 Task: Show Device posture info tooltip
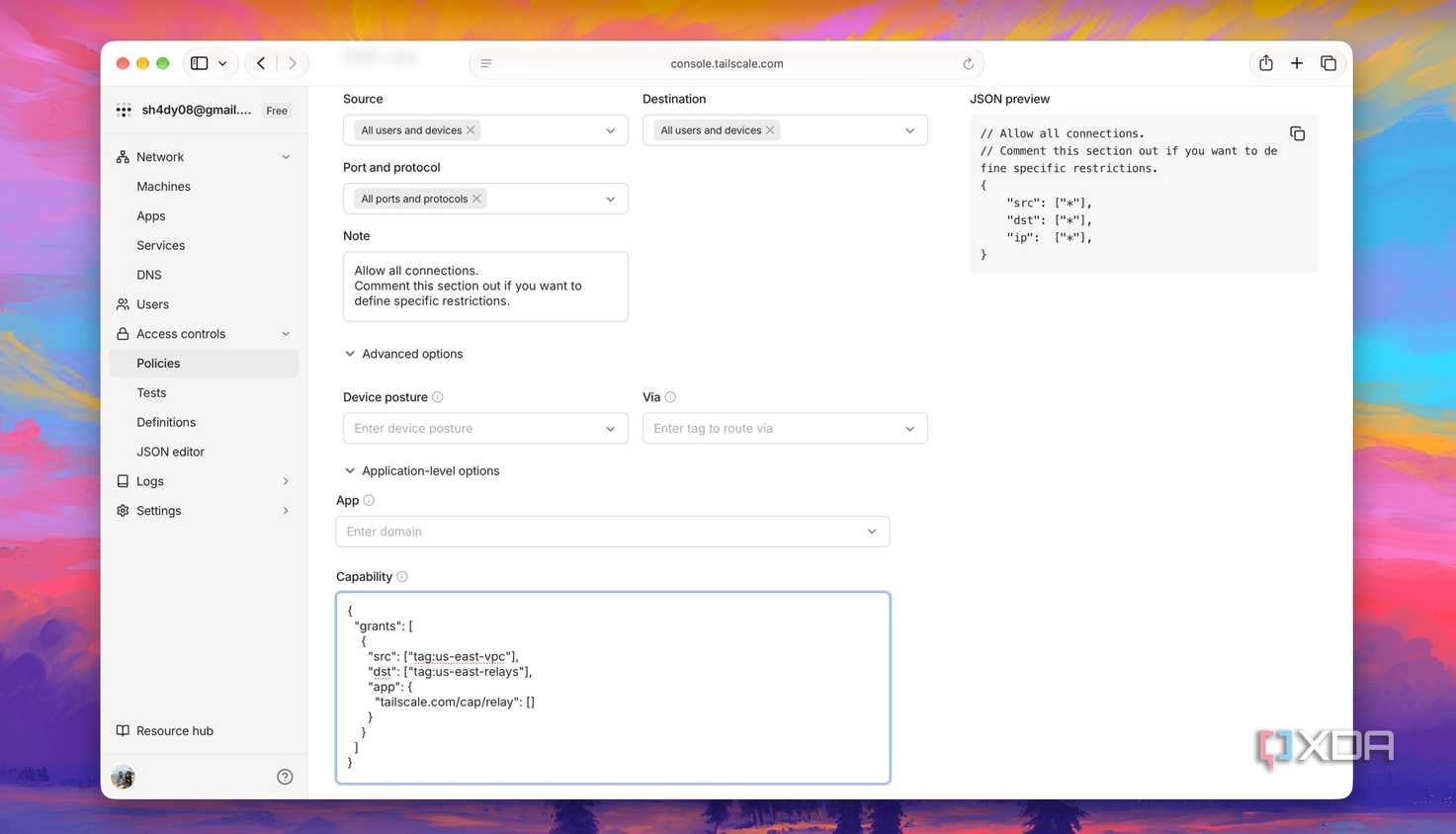tap(438, 397)
